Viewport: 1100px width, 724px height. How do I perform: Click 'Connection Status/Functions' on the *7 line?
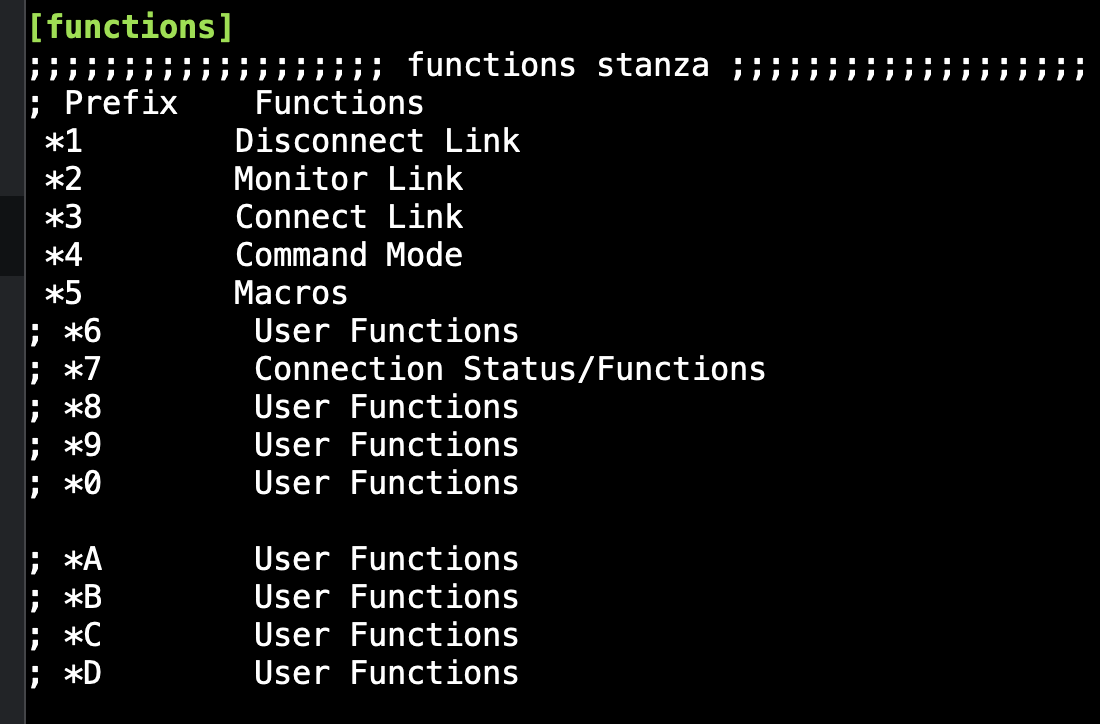(x=509, y=369)
